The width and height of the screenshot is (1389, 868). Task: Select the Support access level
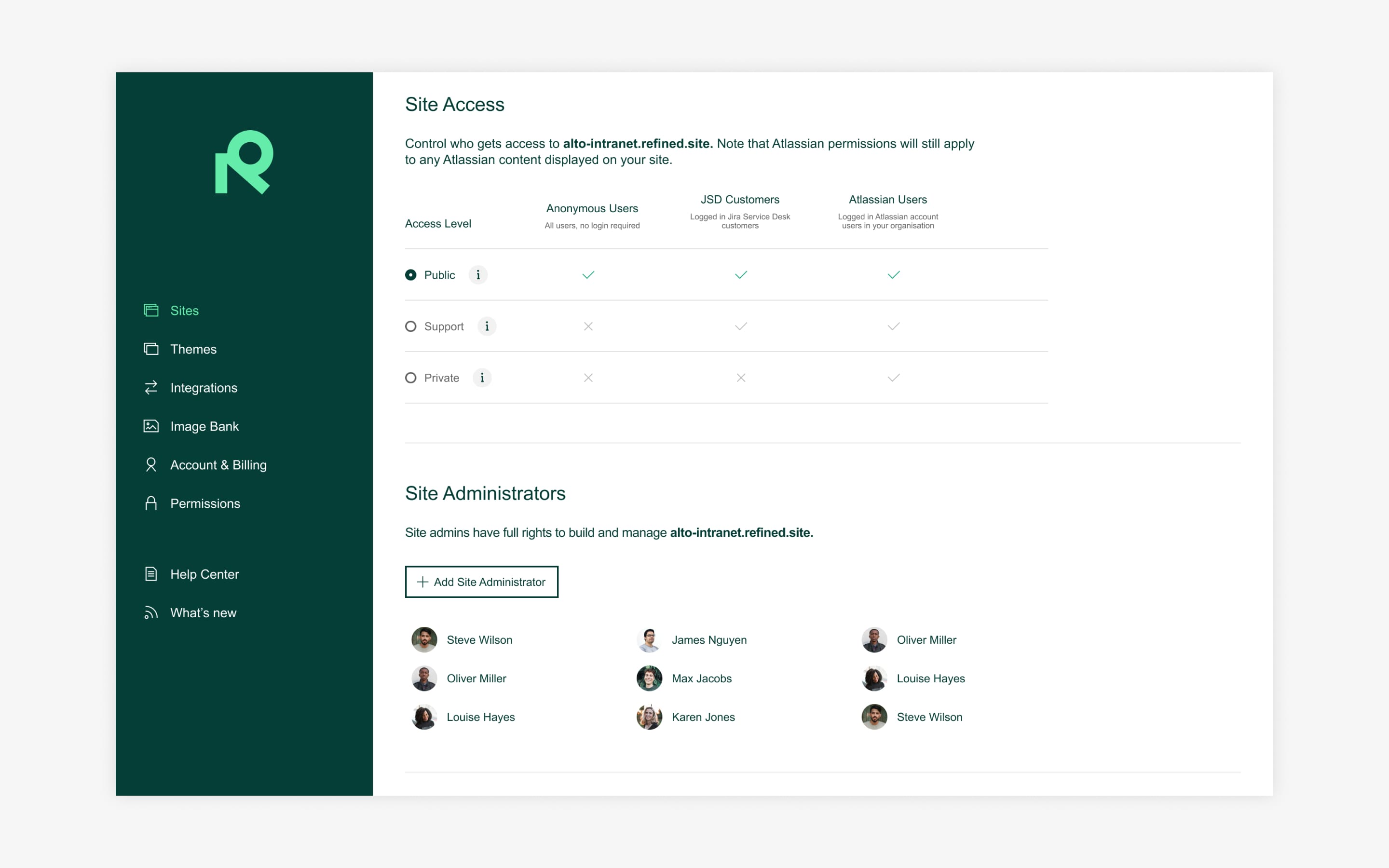pyautogui.click(x=410, y=326)
